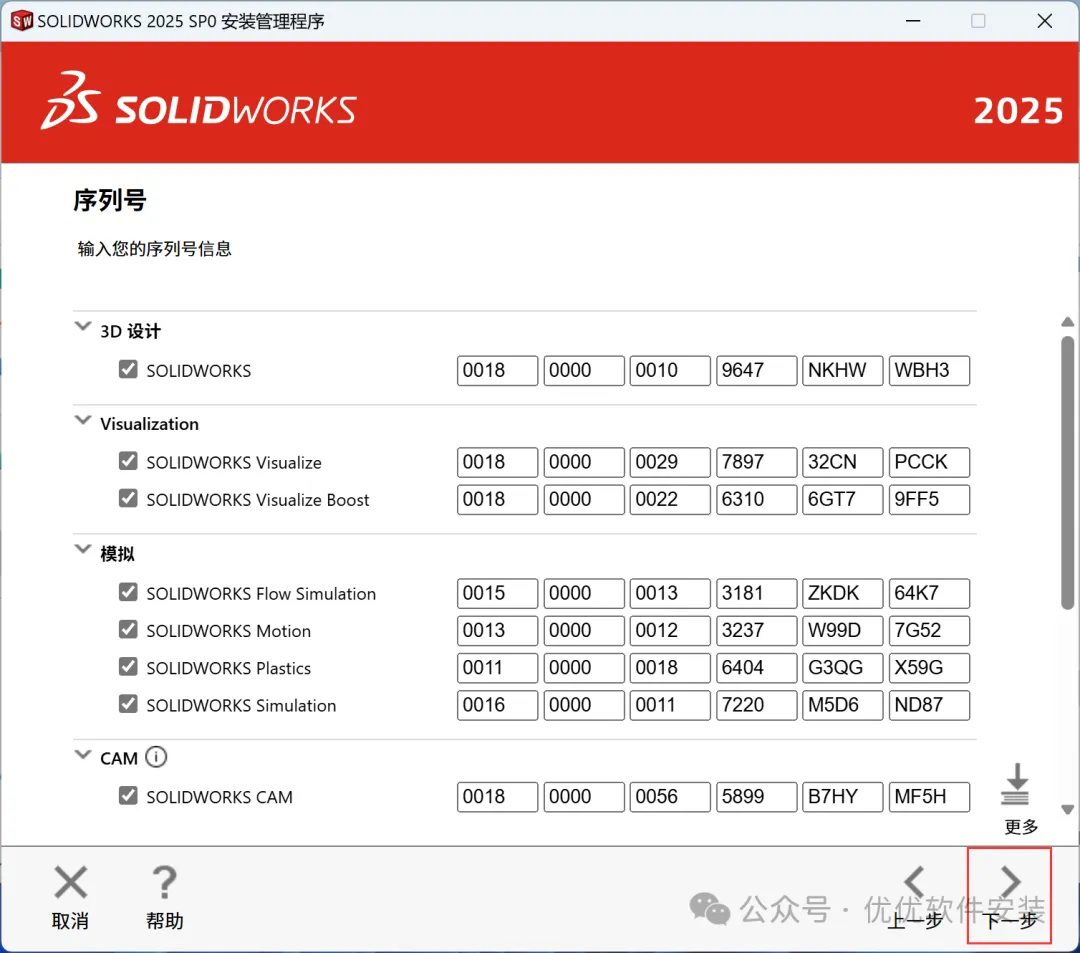The height and width of the screenshot is (953, 1080).
Task: Click SOLIDWORKS serial field containing NKHW
Action: [x=842, y=370]
